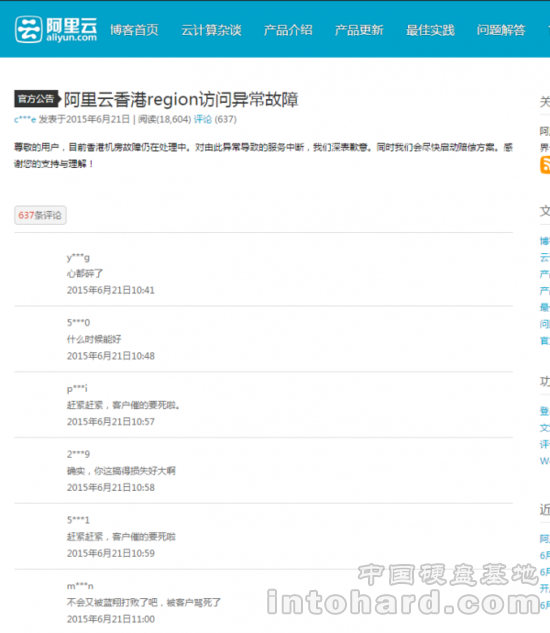Select commenter name 5***0
The height and width of the screenshot is (633, 550).
[78, 323]
